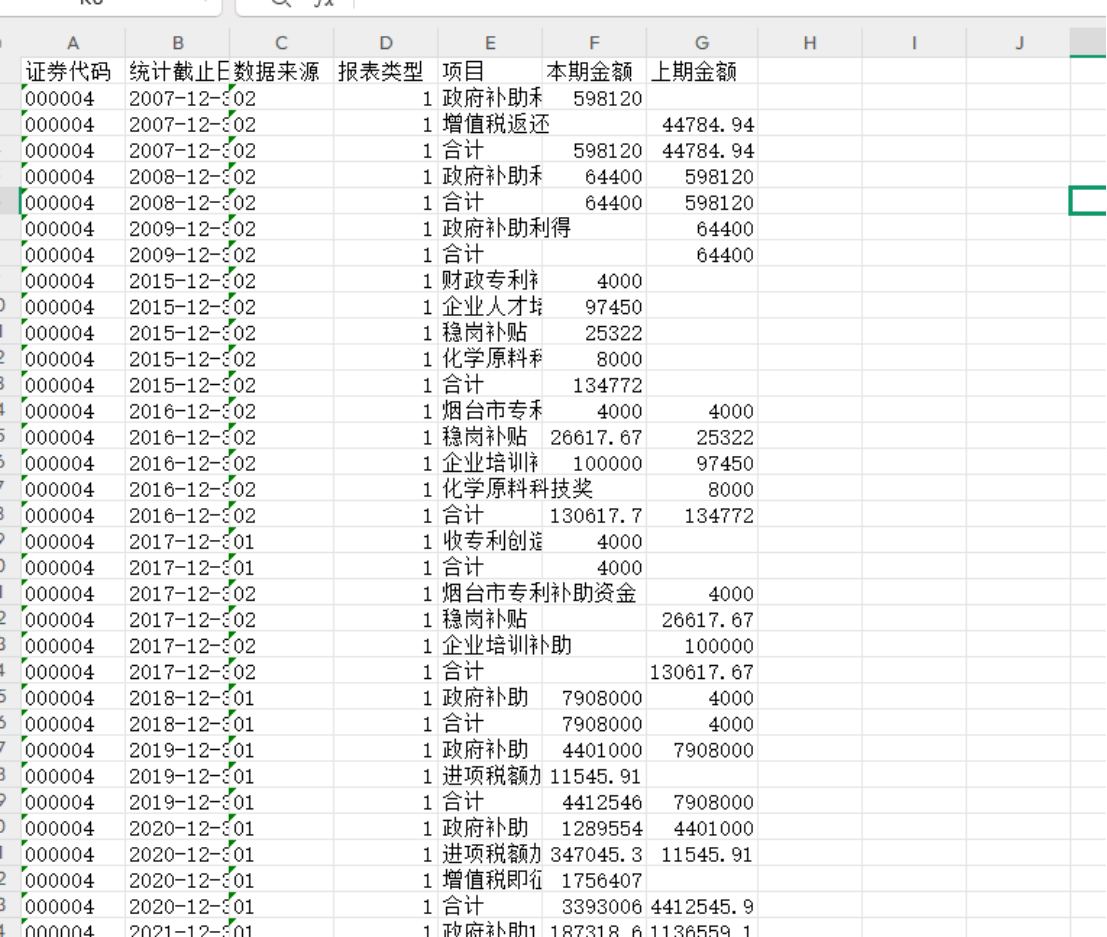Click the 本期金额 header cell

point(594,71)
